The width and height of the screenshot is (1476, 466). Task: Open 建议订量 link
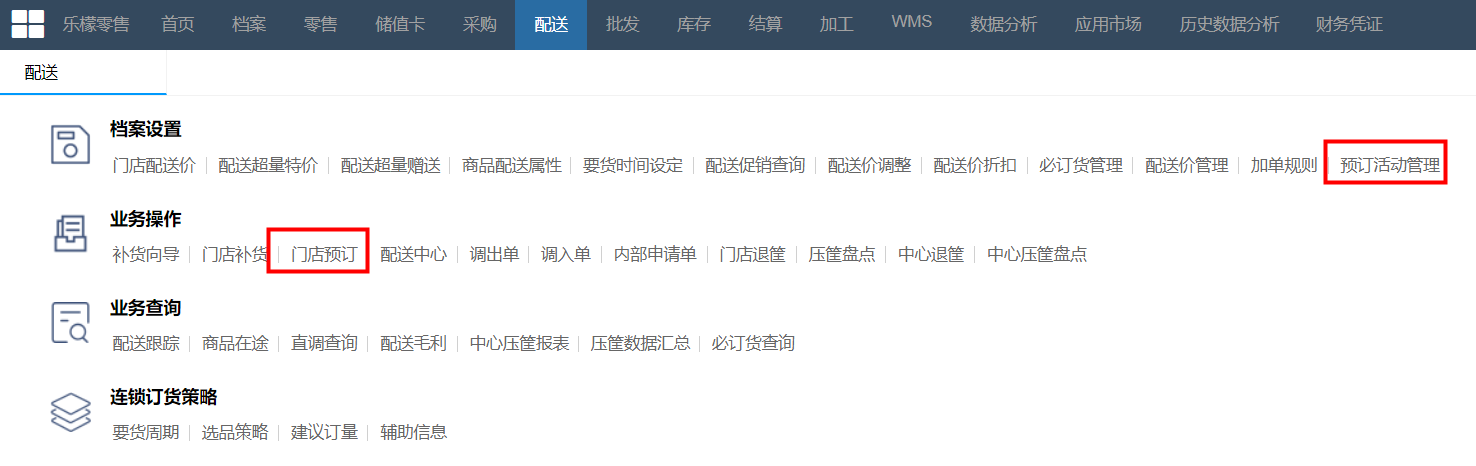click(324, 433)
